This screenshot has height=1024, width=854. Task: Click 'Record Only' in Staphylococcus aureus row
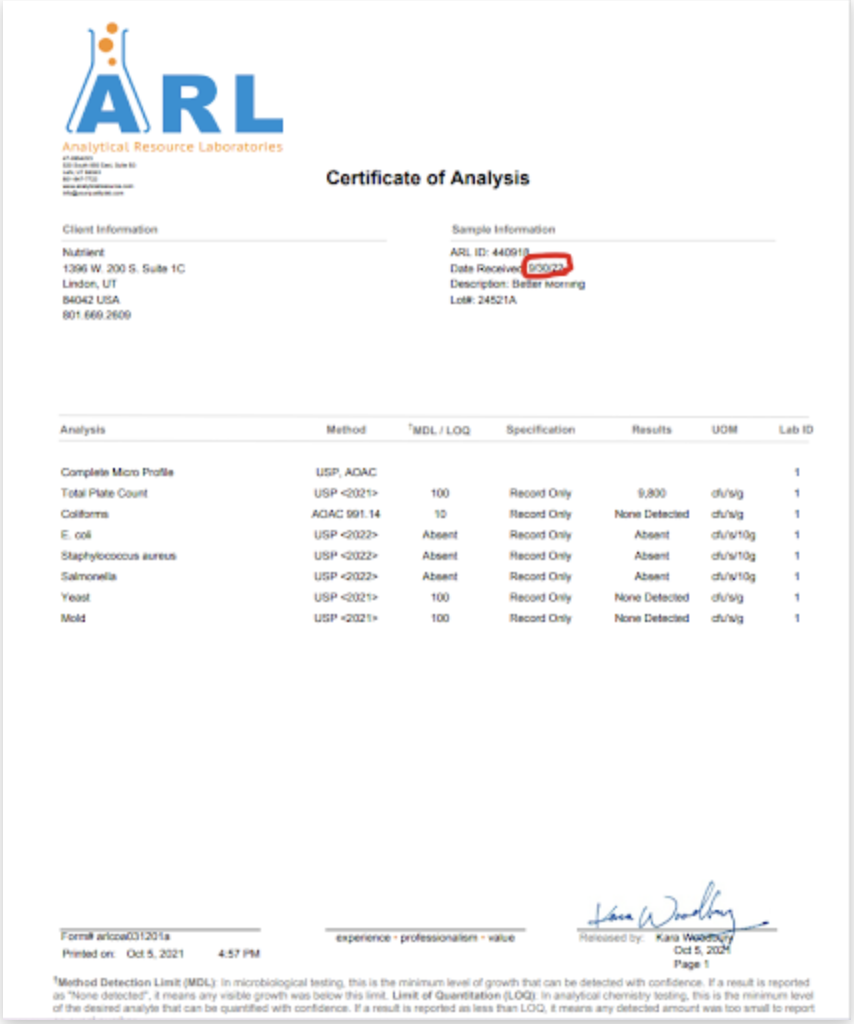click(x=541, y=556)
